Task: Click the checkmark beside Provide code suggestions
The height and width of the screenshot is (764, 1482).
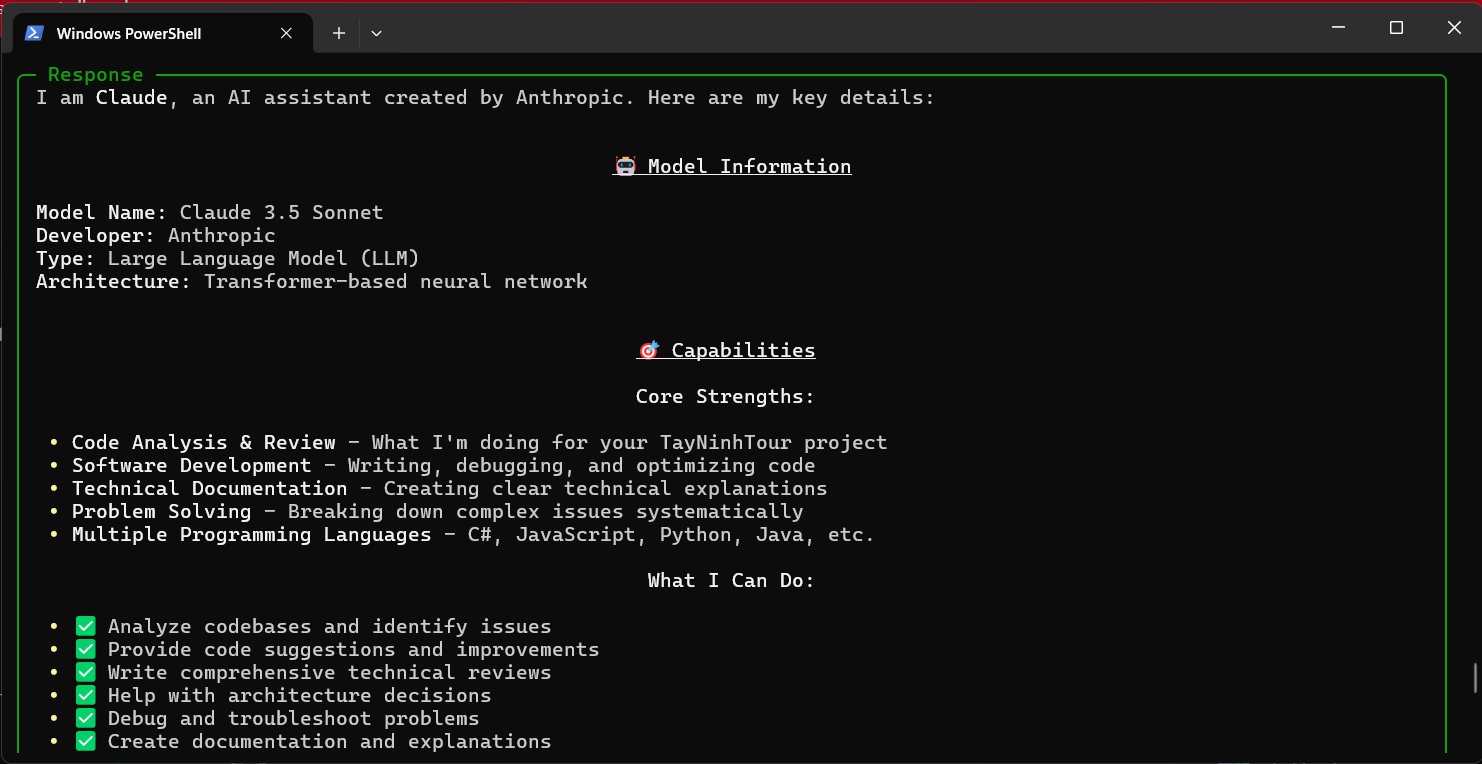Action: tap(86, 649)
